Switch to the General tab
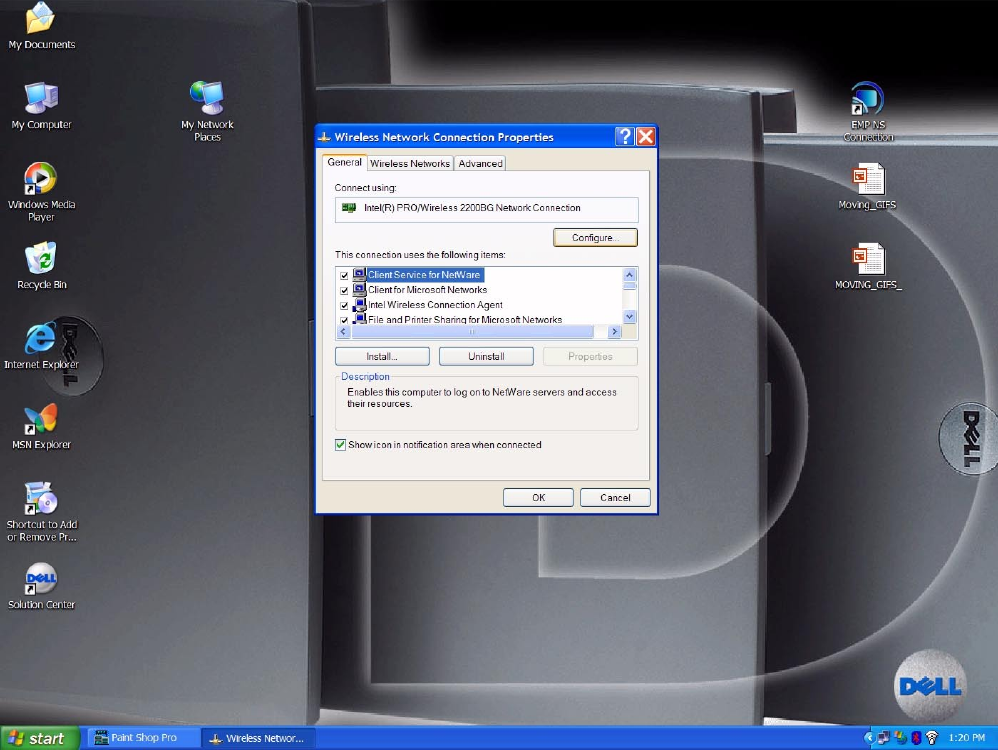998x750 pixels. pos(344,162)
